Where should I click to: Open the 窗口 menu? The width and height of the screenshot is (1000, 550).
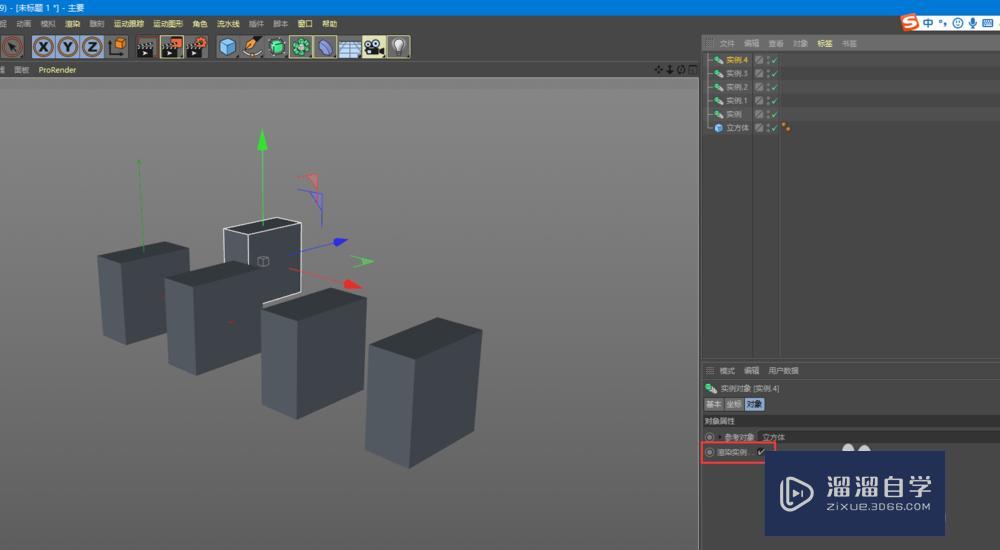(305, 24)
